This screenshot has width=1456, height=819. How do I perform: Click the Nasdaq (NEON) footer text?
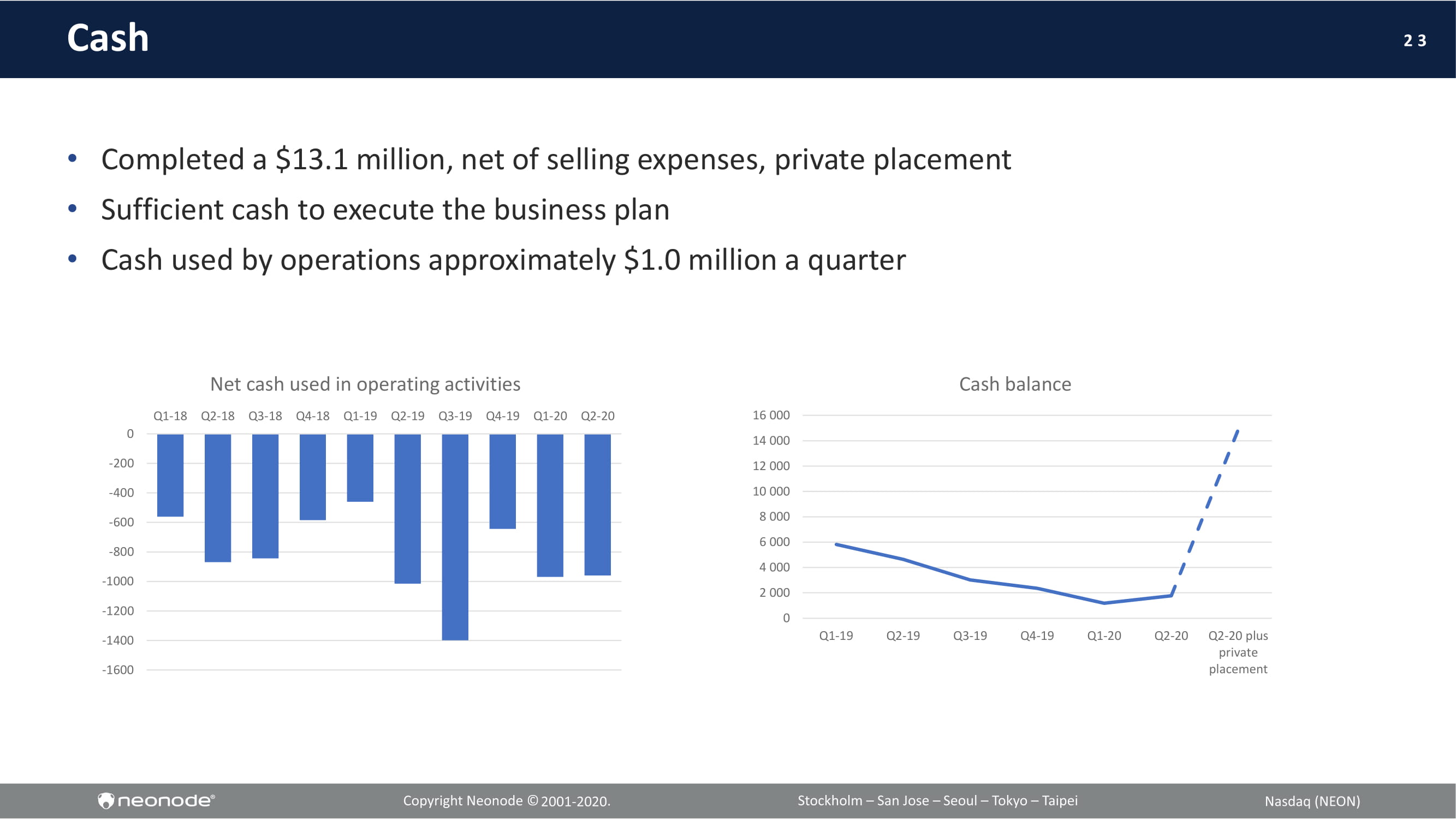tap(1312, 802)
